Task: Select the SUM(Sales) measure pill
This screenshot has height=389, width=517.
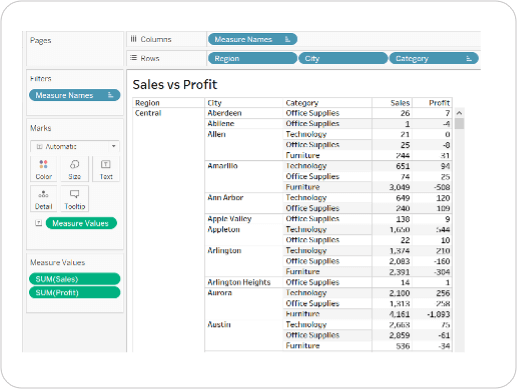Action: [75, 279]
